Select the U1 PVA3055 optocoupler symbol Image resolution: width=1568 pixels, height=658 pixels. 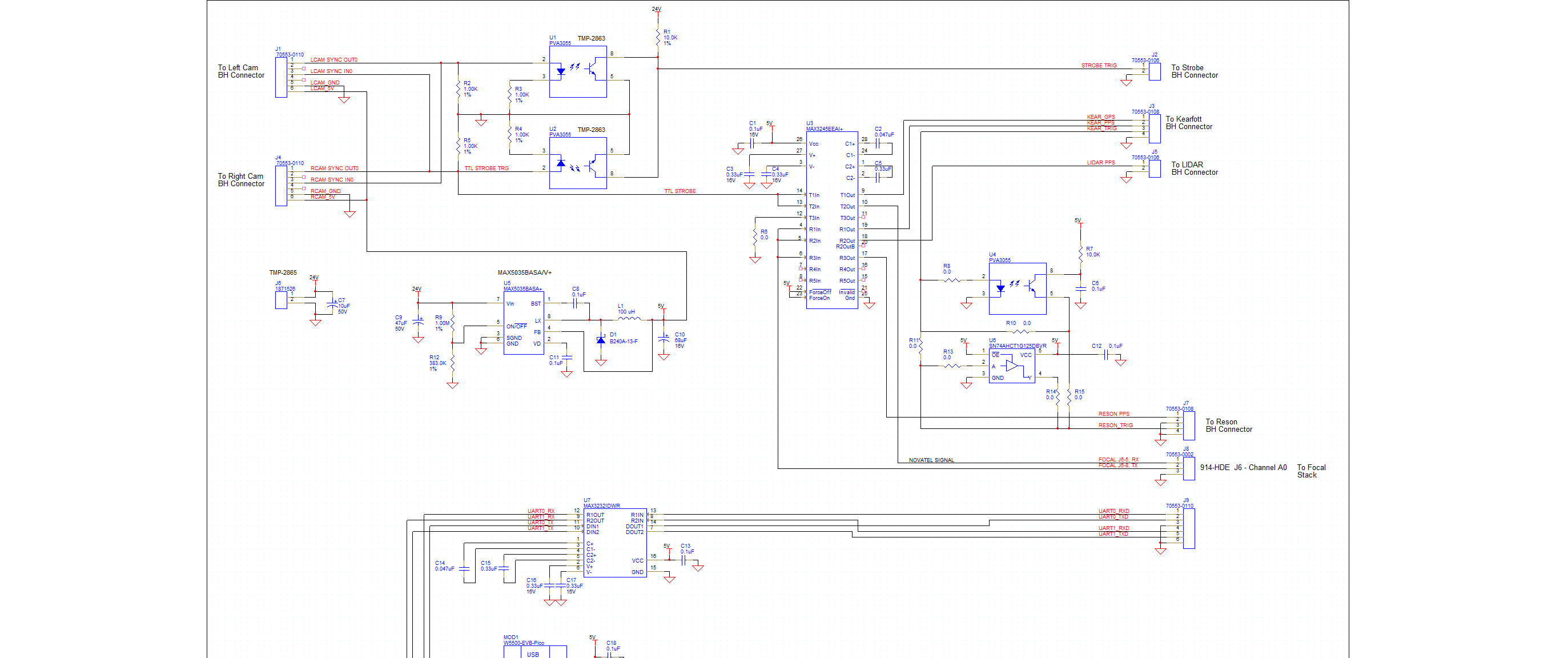[578, 72]
